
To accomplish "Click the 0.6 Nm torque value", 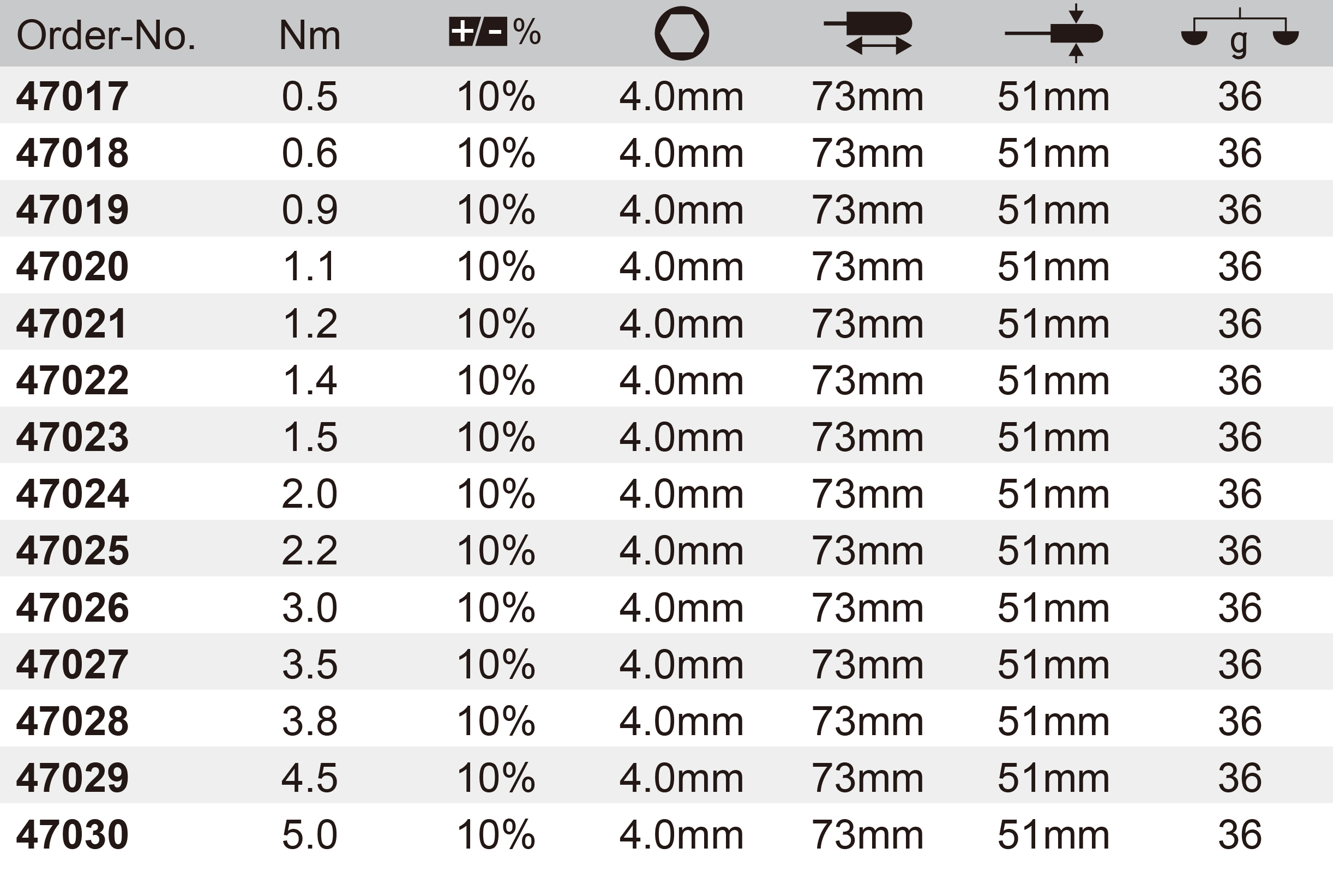I will click(310, 153).
